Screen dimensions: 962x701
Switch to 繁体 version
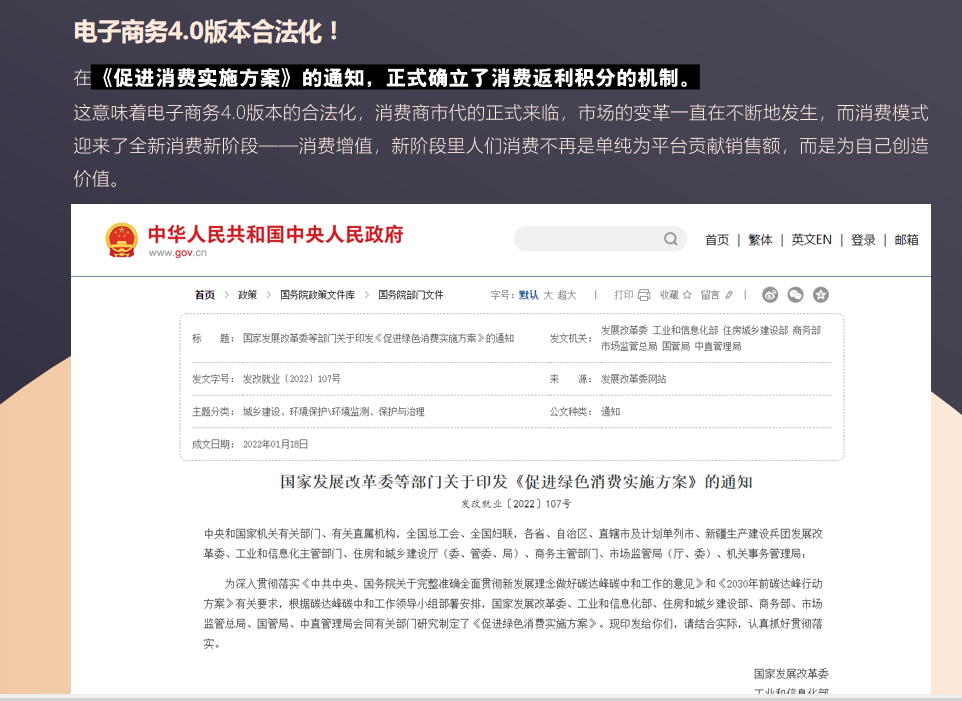(x=760, y=240)
